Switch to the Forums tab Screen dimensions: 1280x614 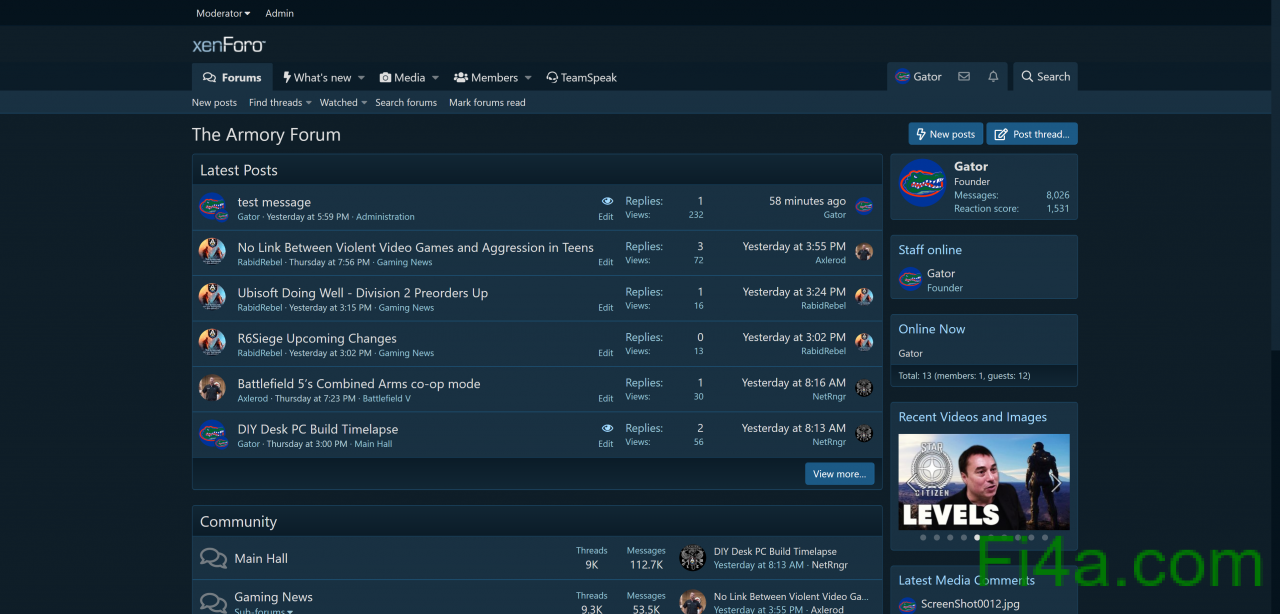coord(232,78)
